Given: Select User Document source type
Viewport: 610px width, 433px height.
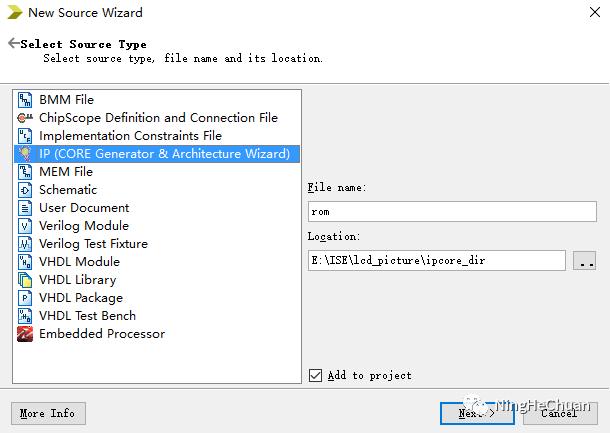Looking at the screenshot, I should (x=84, y=208).
